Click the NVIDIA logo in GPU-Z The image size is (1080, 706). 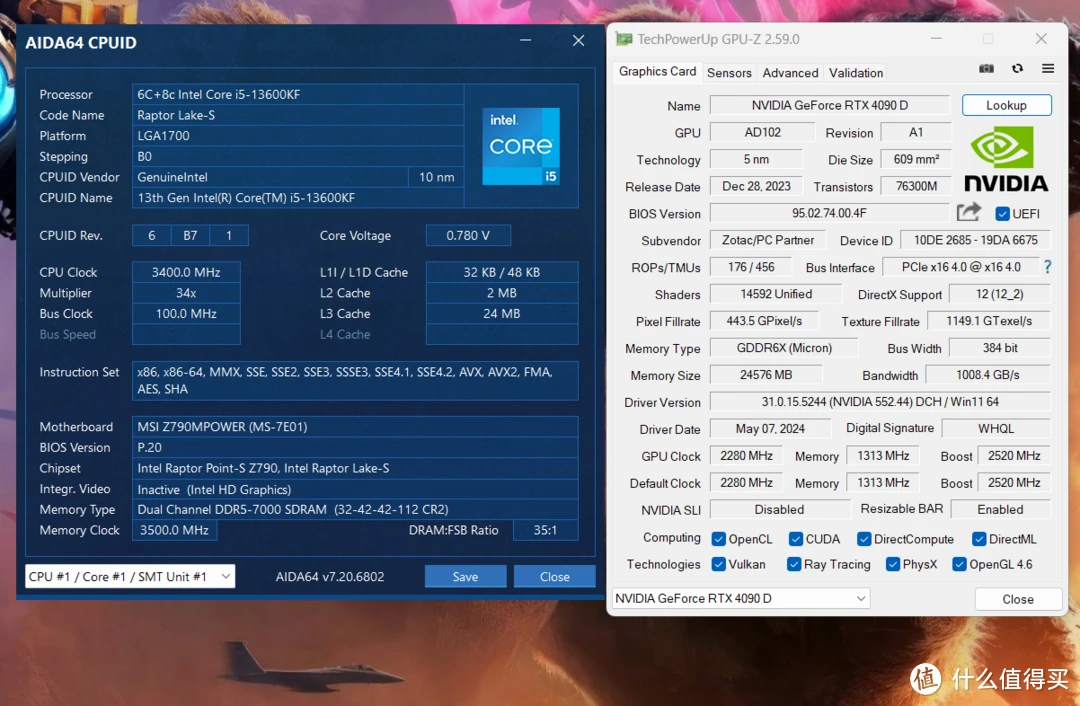click(x=1005, y=160)
